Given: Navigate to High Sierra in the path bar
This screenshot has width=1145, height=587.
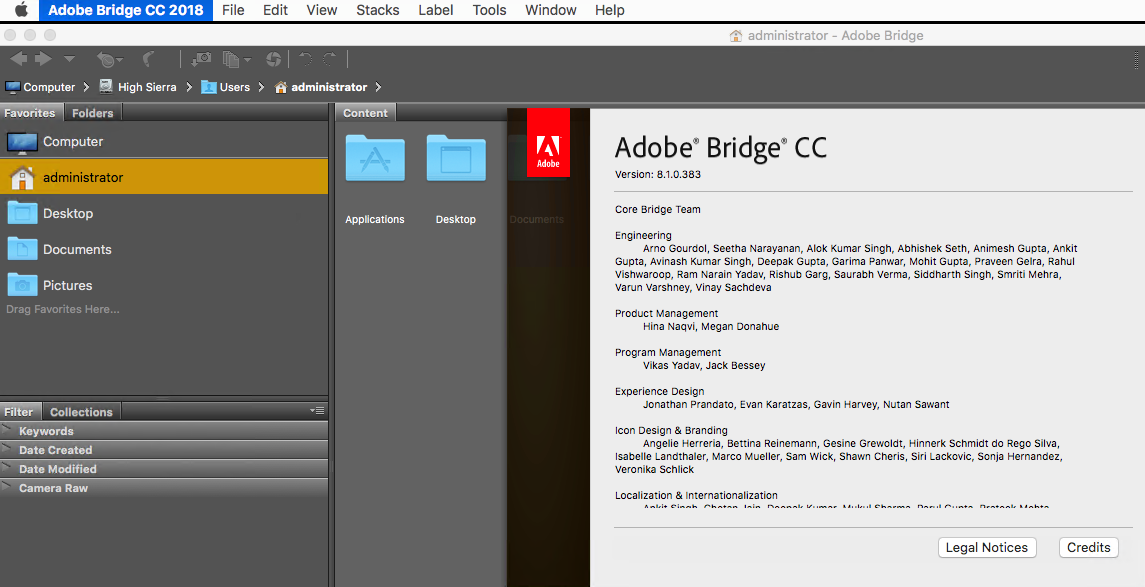Looking at the screenshot, I should click(138, 87).
